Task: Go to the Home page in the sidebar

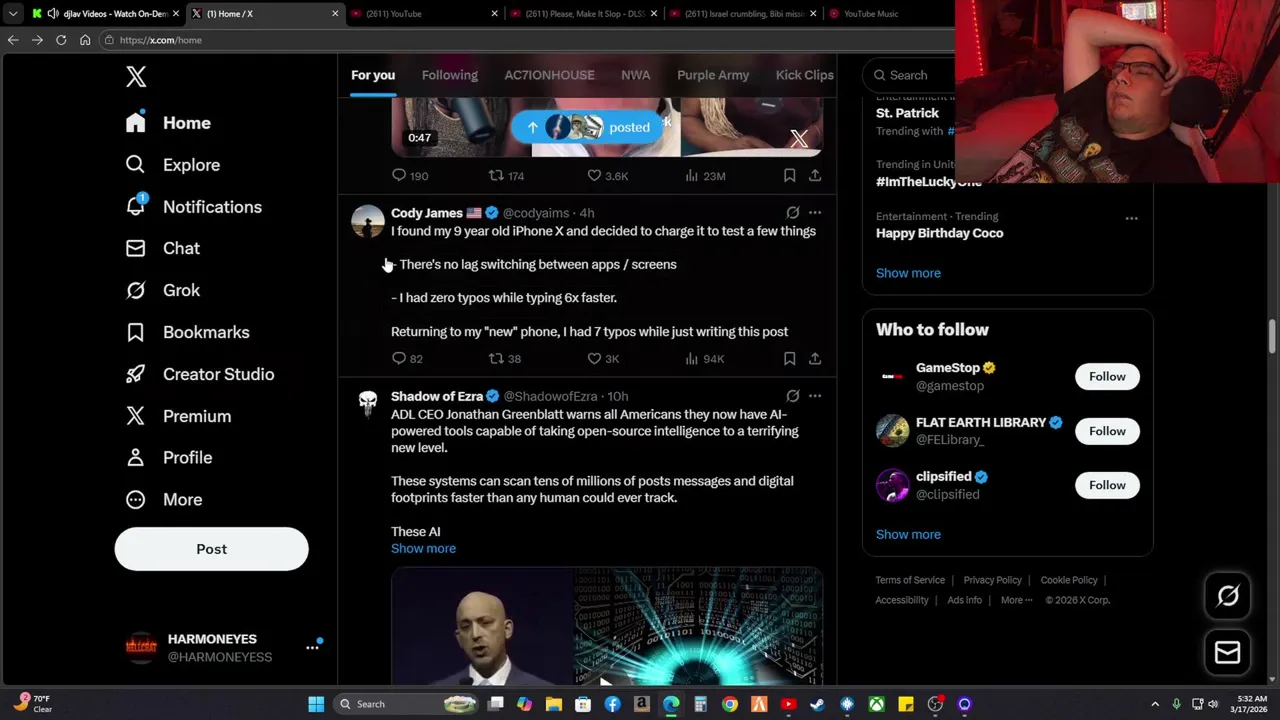Action: tap(168, 123)
